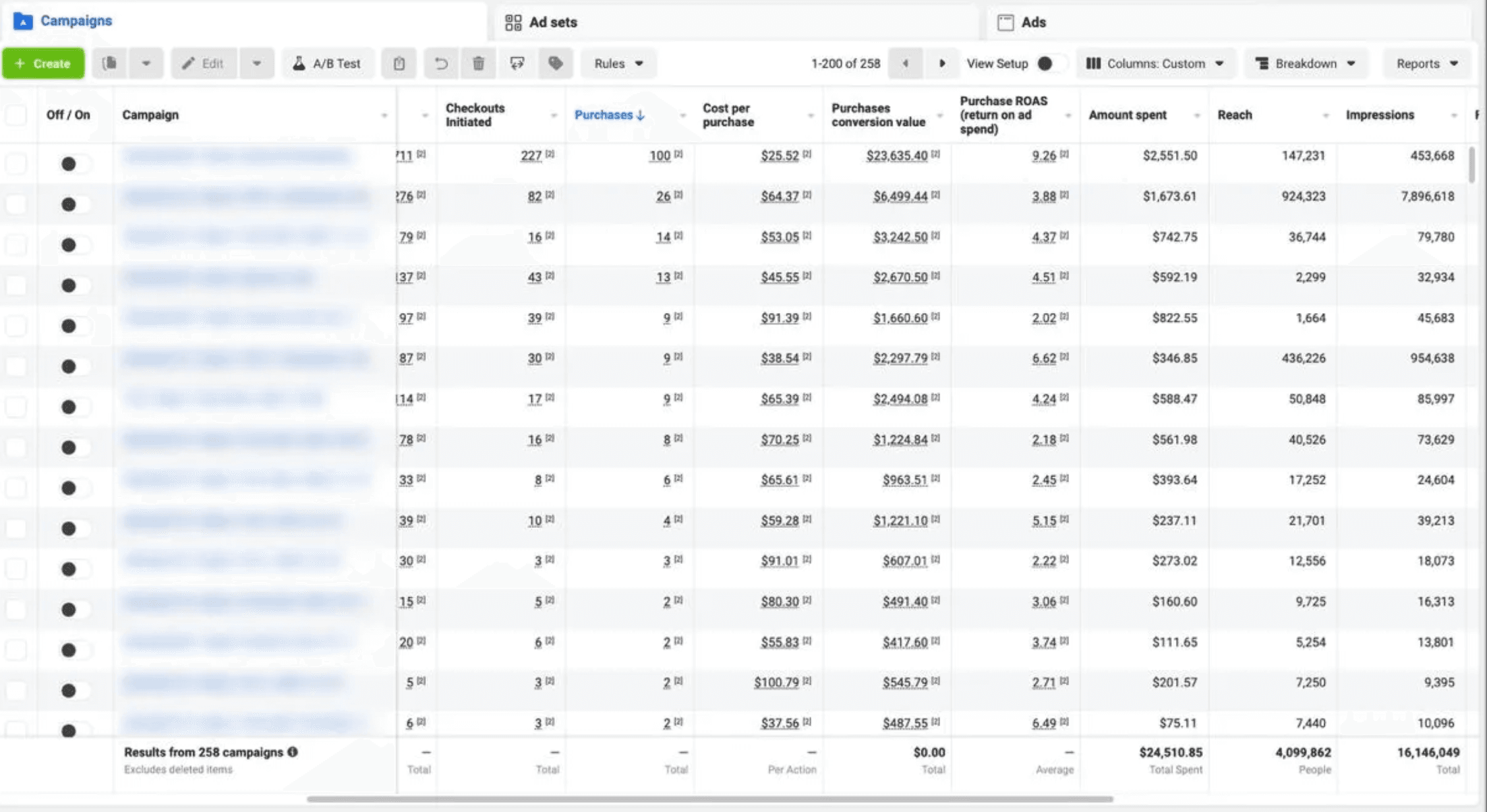This screenshot has width=1487, height=812.
Task: Click the $24,510.85 Total Spent figure
Action: coord(1171,752)
